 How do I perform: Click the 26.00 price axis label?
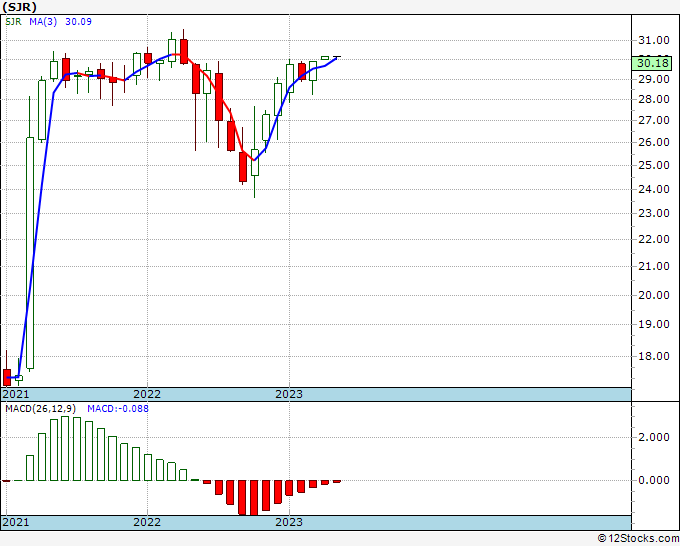[x=654, y=142]
